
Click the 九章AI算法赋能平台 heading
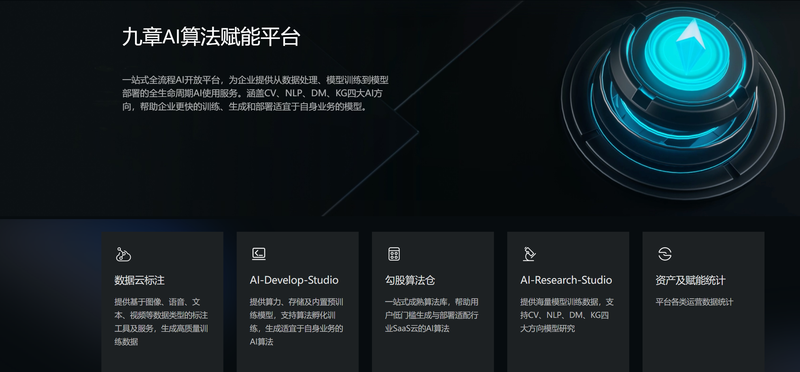211,38
